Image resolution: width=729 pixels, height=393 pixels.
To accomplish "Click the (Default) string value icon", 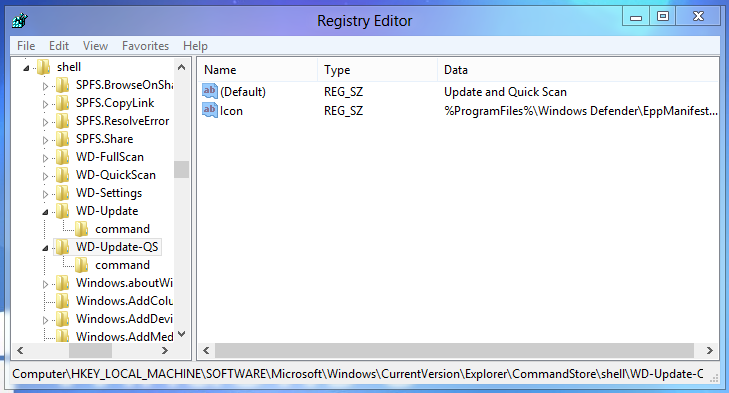I will 210,91.
